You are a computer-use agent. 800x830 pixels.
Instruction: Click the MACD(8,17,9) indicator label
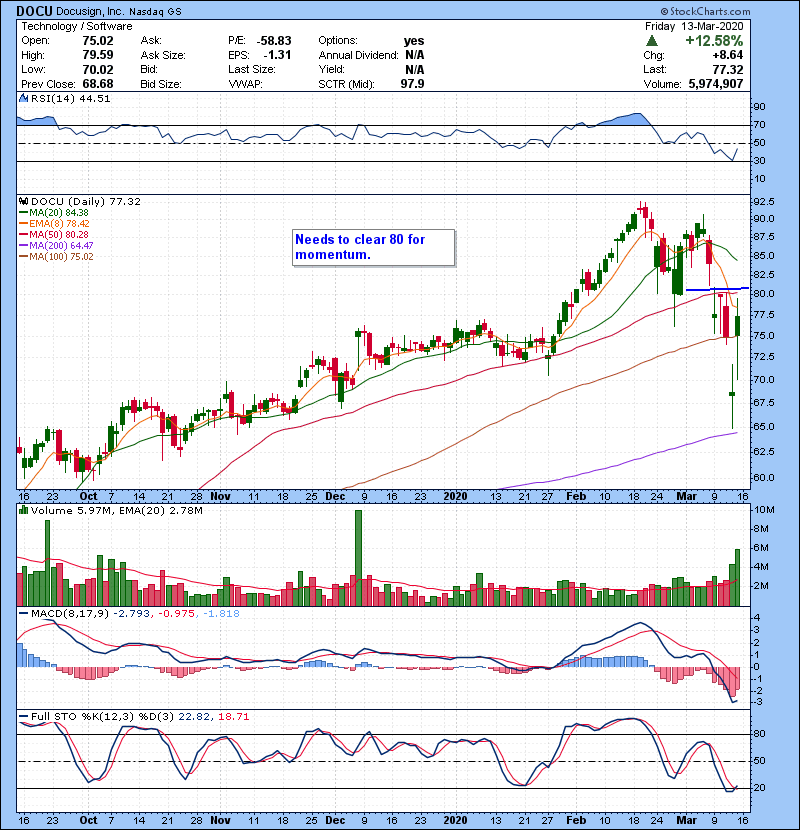70,614
